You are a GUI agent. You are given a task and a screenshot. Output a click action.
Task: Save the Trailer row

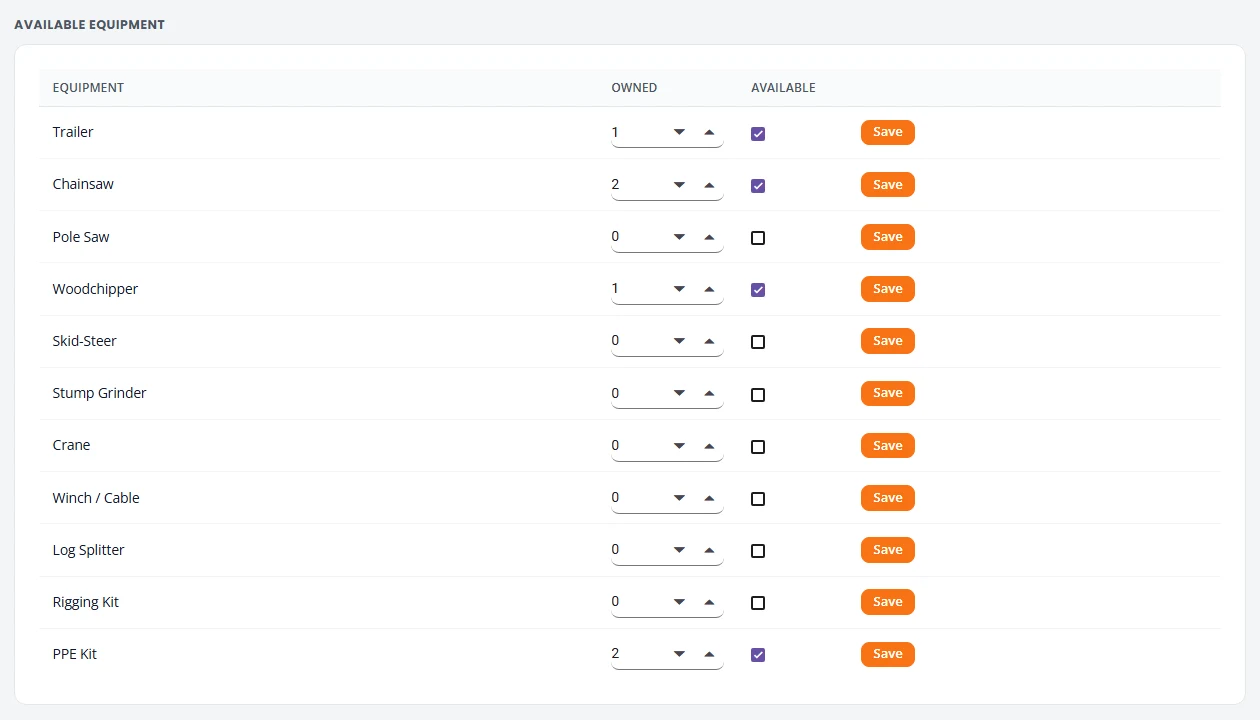click(x=888, y=132)
